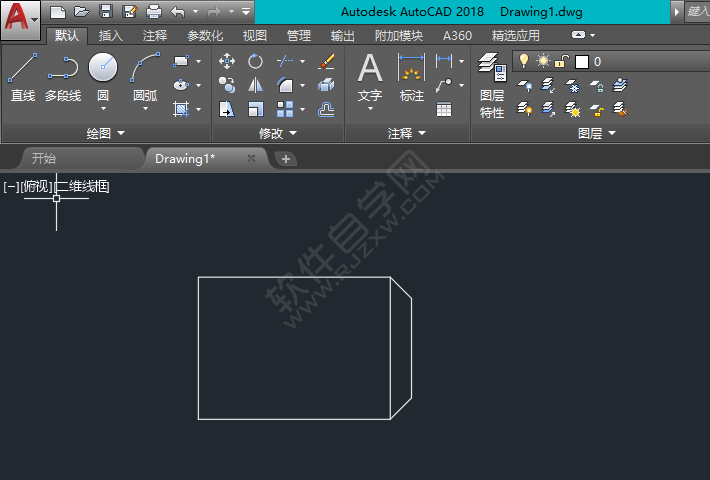Click the Layer Freeze icon
The width and height of the screenshot is (710, 480).
pyautogui.click(x=572, y=85)
